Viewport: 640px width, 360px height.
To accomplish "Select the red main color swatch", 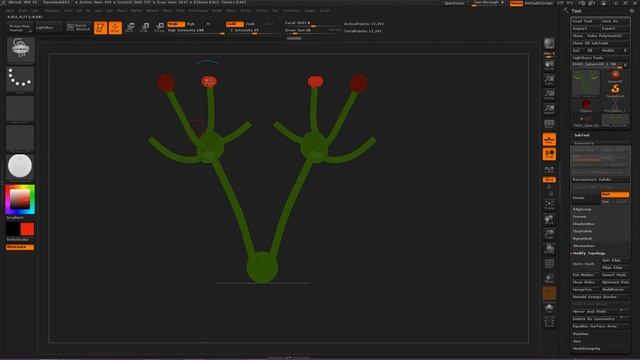I will tap(27, 229).
